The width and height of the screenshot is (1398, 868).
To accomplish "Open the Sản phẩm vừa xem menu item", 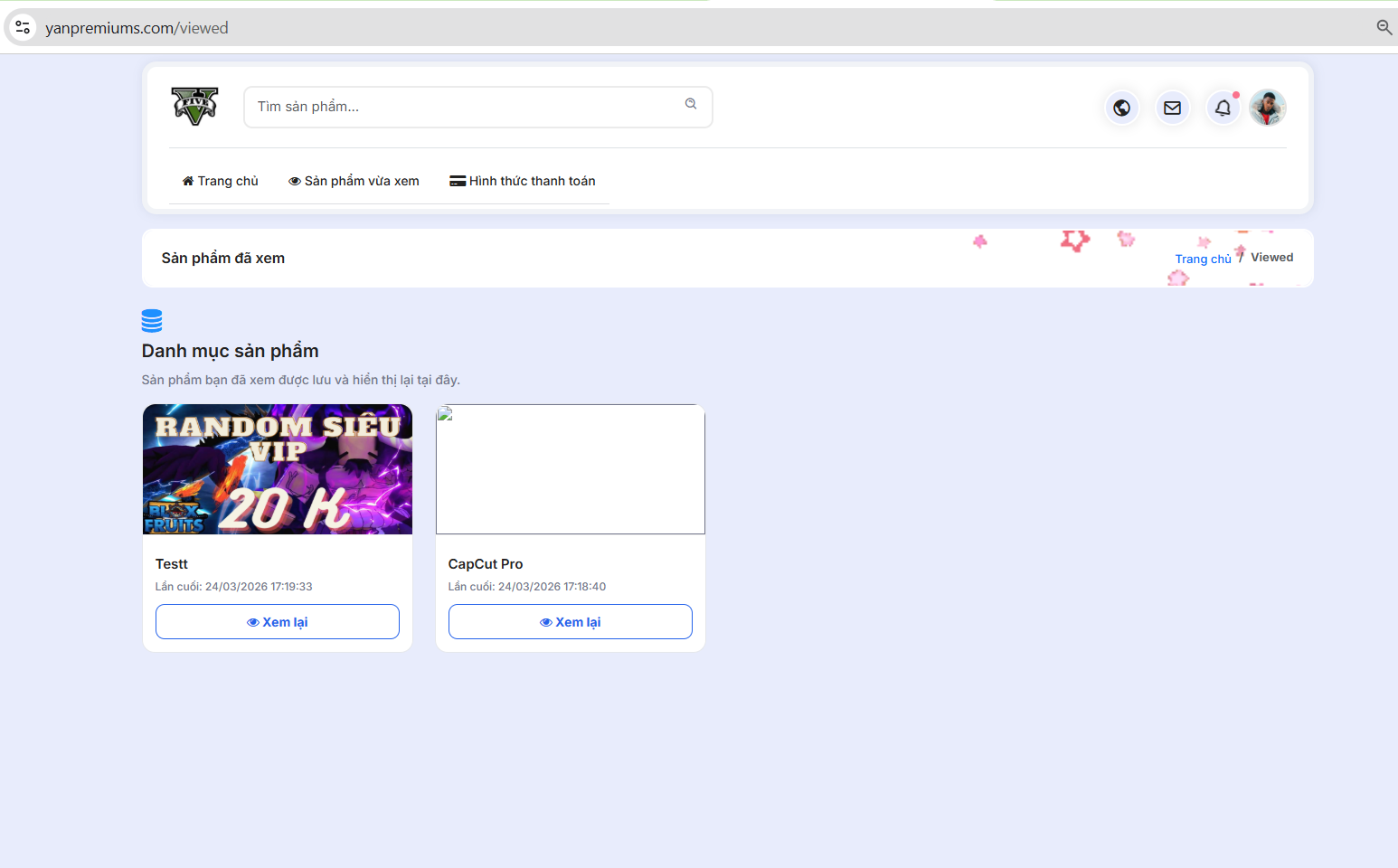I will tap(354, 181).
